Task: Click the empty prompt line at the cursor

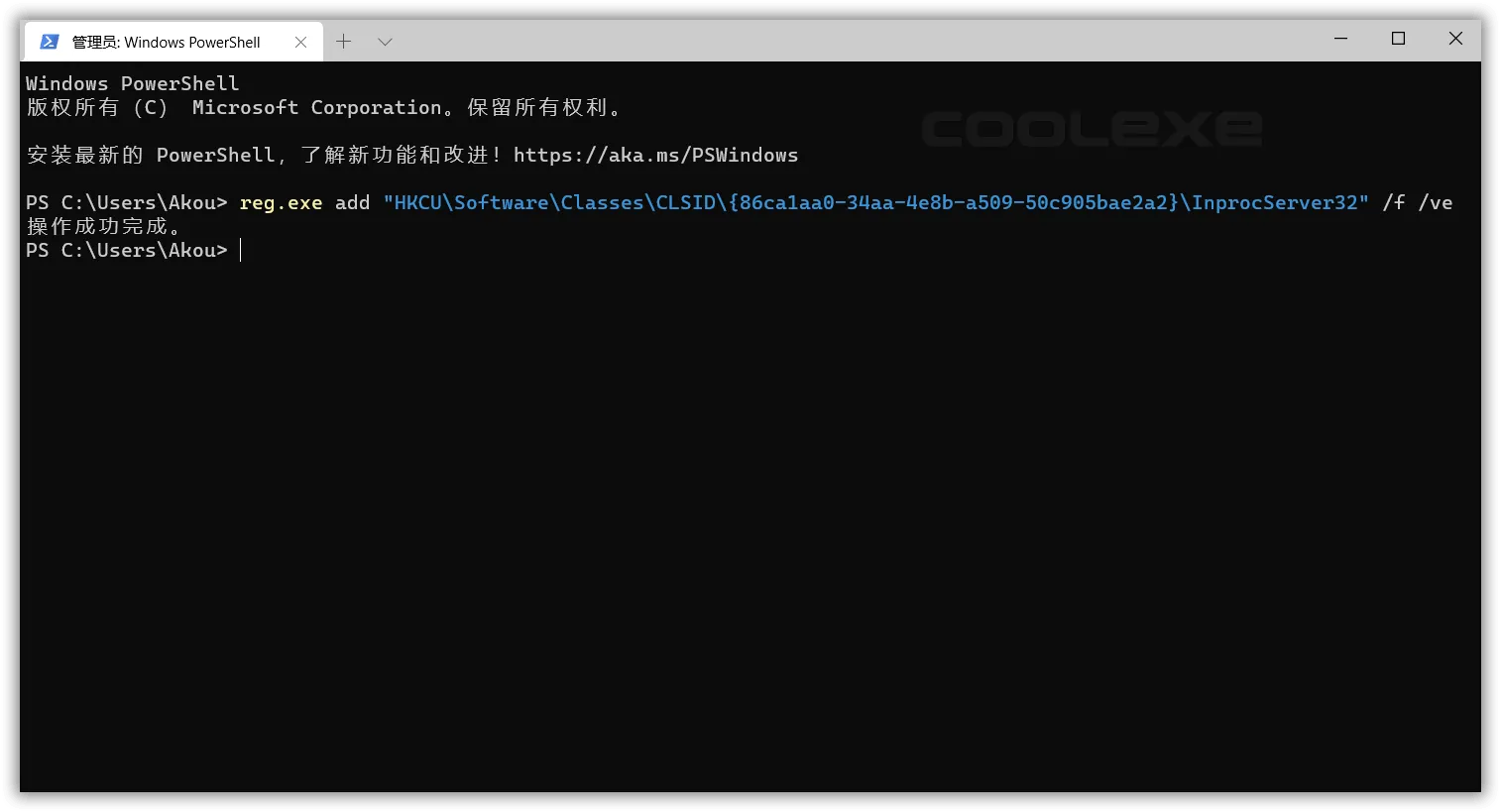Action: pyautogui.click(x=241, y=251)
